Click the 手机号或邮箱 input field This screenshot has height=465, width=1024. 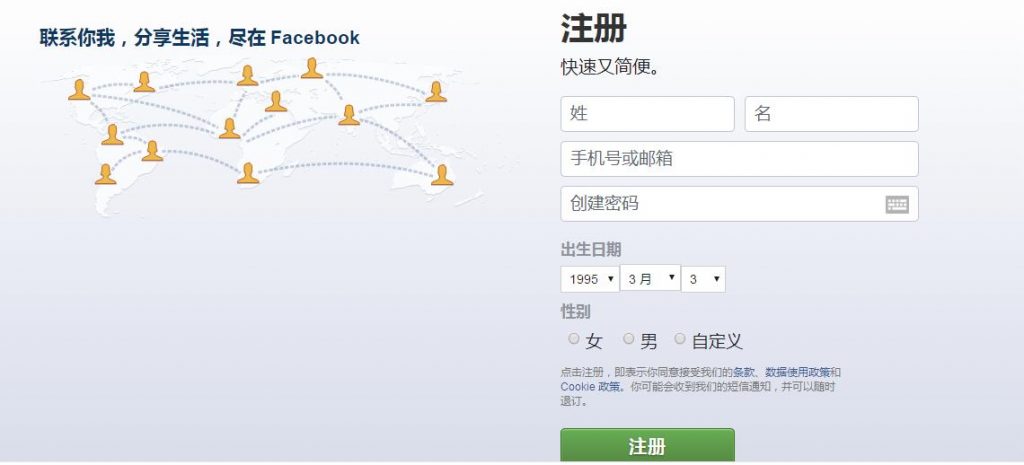tap(739, 159)
